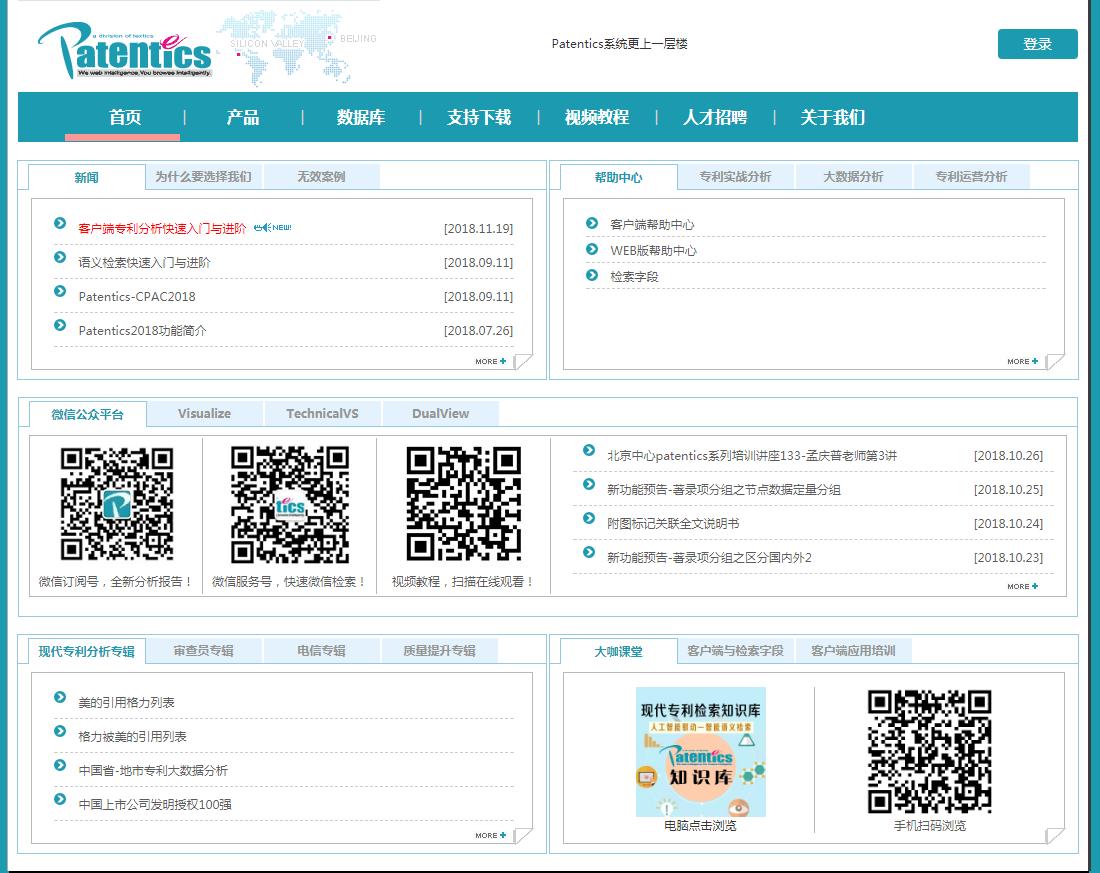Click the 手机扫码浏览 QR code
This screenshot has width=1100, height=873.
[929, 751]
